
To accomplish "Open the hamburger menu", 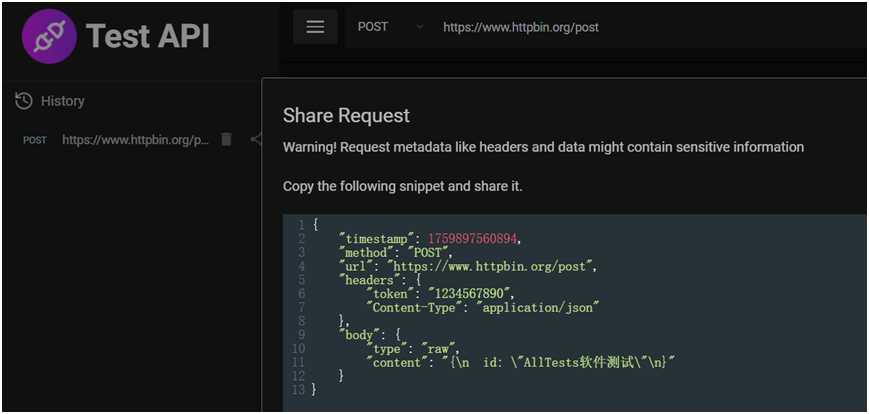I will coord(315,27).
